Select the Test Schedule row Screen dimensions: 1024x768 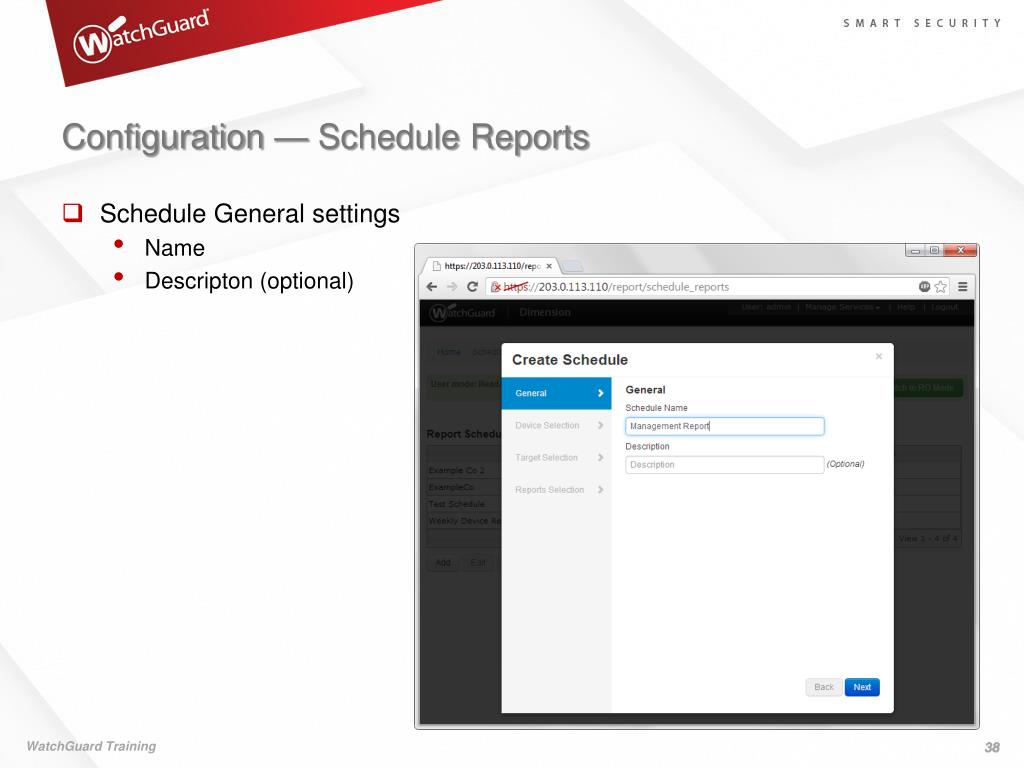[465, 504]
